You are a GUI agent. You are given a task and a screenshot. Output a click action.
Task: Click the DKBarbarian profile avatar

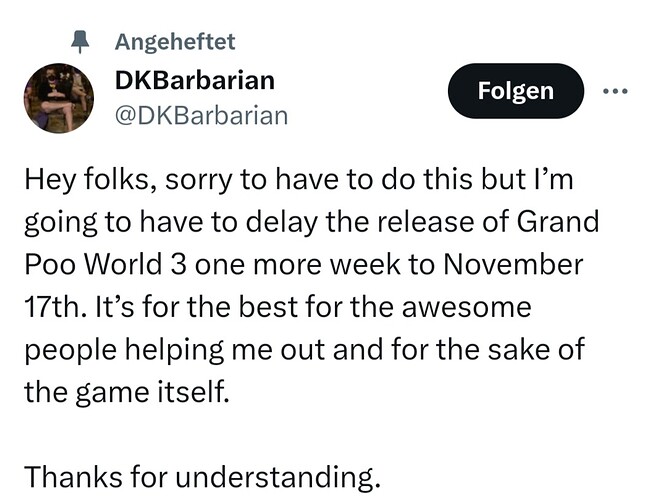click(x=59, y=99)
